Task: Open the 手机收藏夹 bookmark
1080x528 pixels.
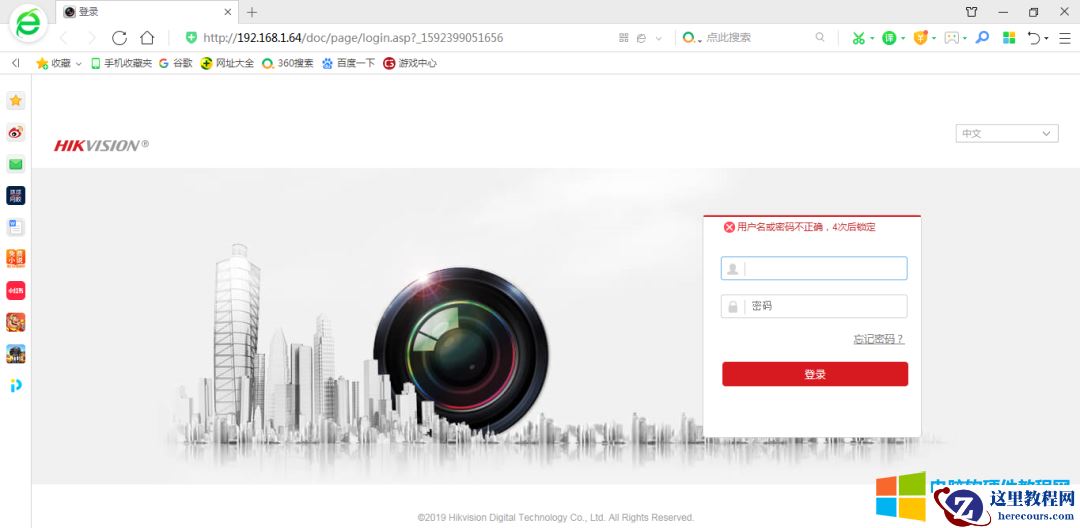Action: (x=121, y=63)
